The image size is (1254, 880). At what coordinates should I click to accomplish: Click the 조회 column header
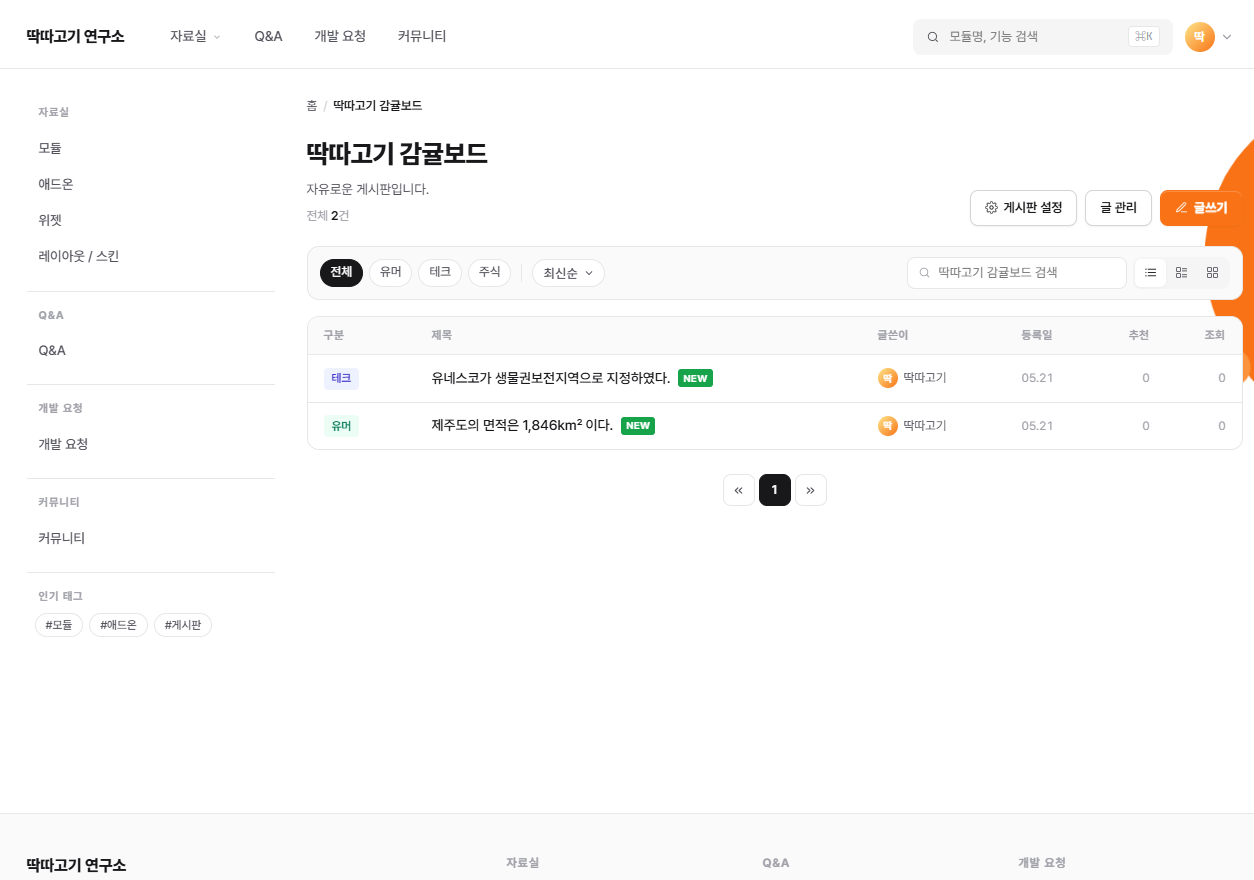coord(1215,336)
